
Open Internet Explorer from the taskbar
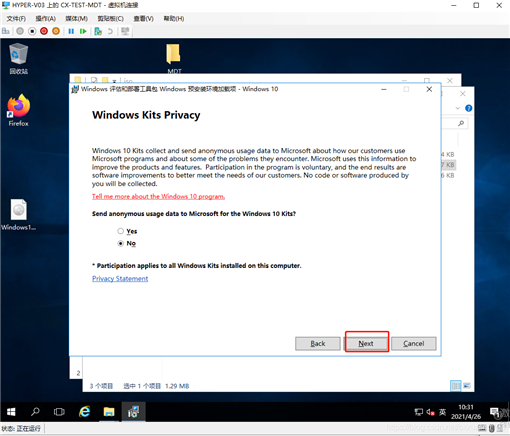[85, 412]
